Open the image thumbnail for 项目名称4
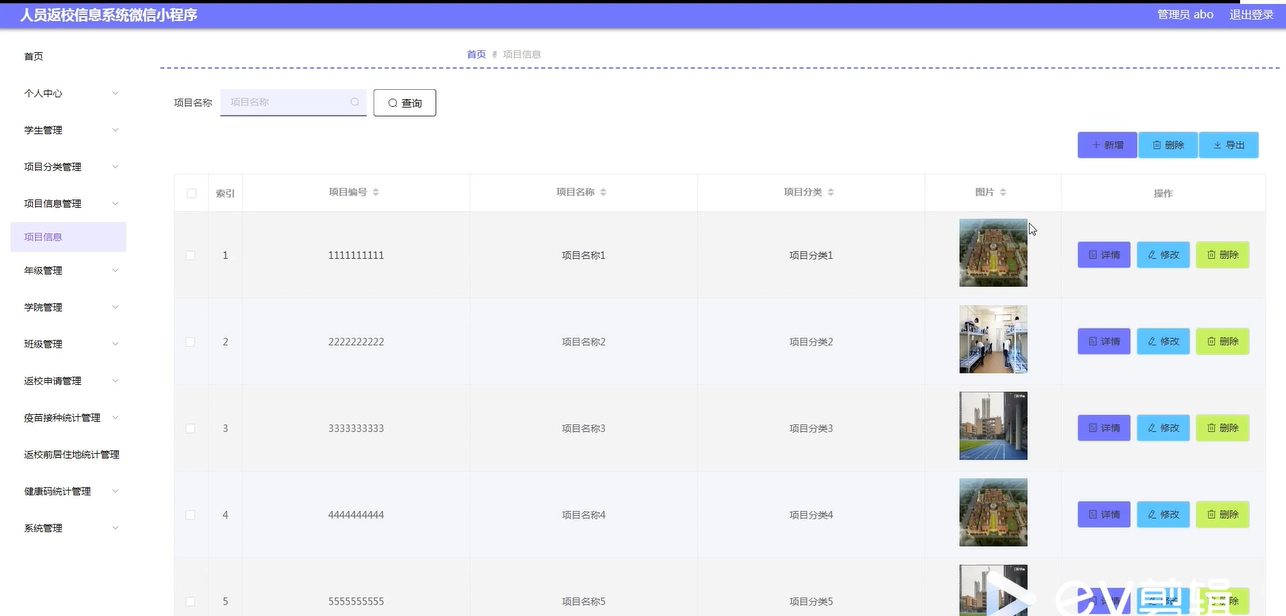Screen dimensions: 1286x616 coord(993,512)
